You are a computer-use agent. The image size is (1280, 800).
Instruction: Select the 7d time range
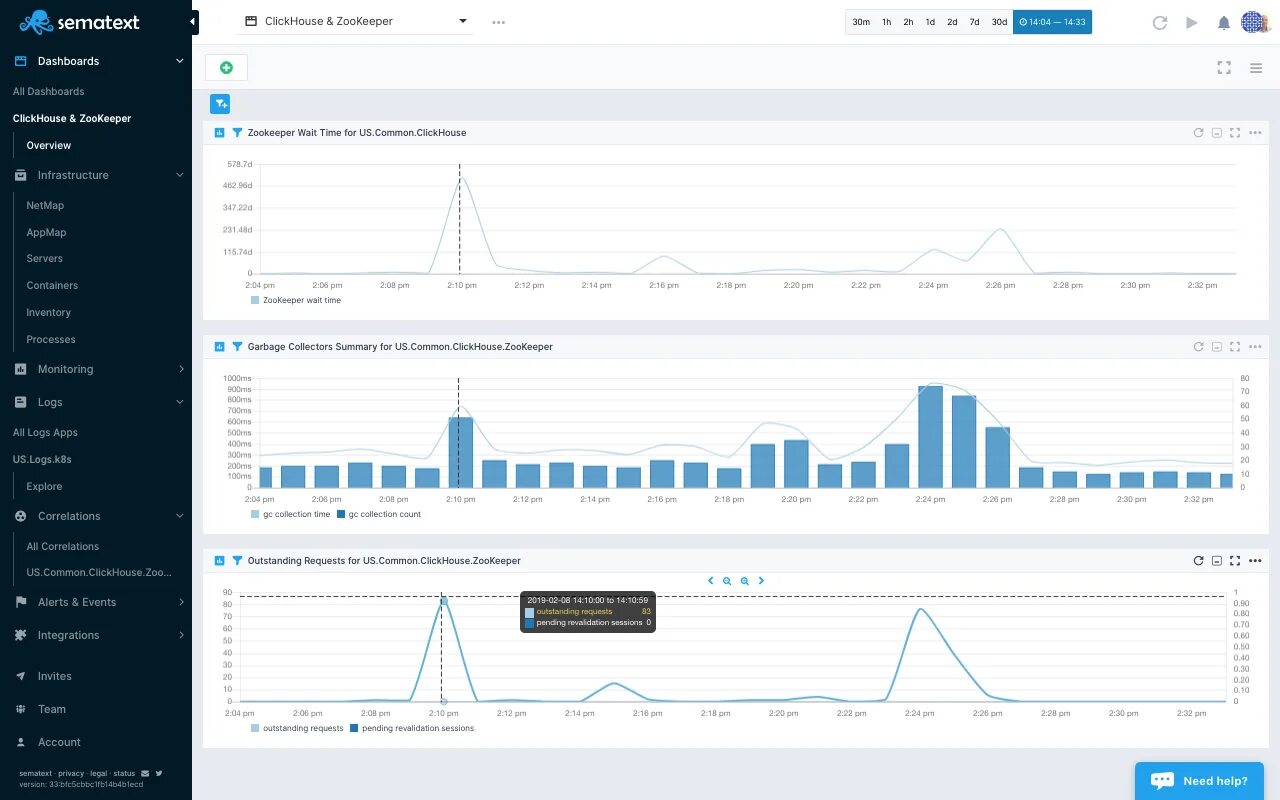(974, 22)
